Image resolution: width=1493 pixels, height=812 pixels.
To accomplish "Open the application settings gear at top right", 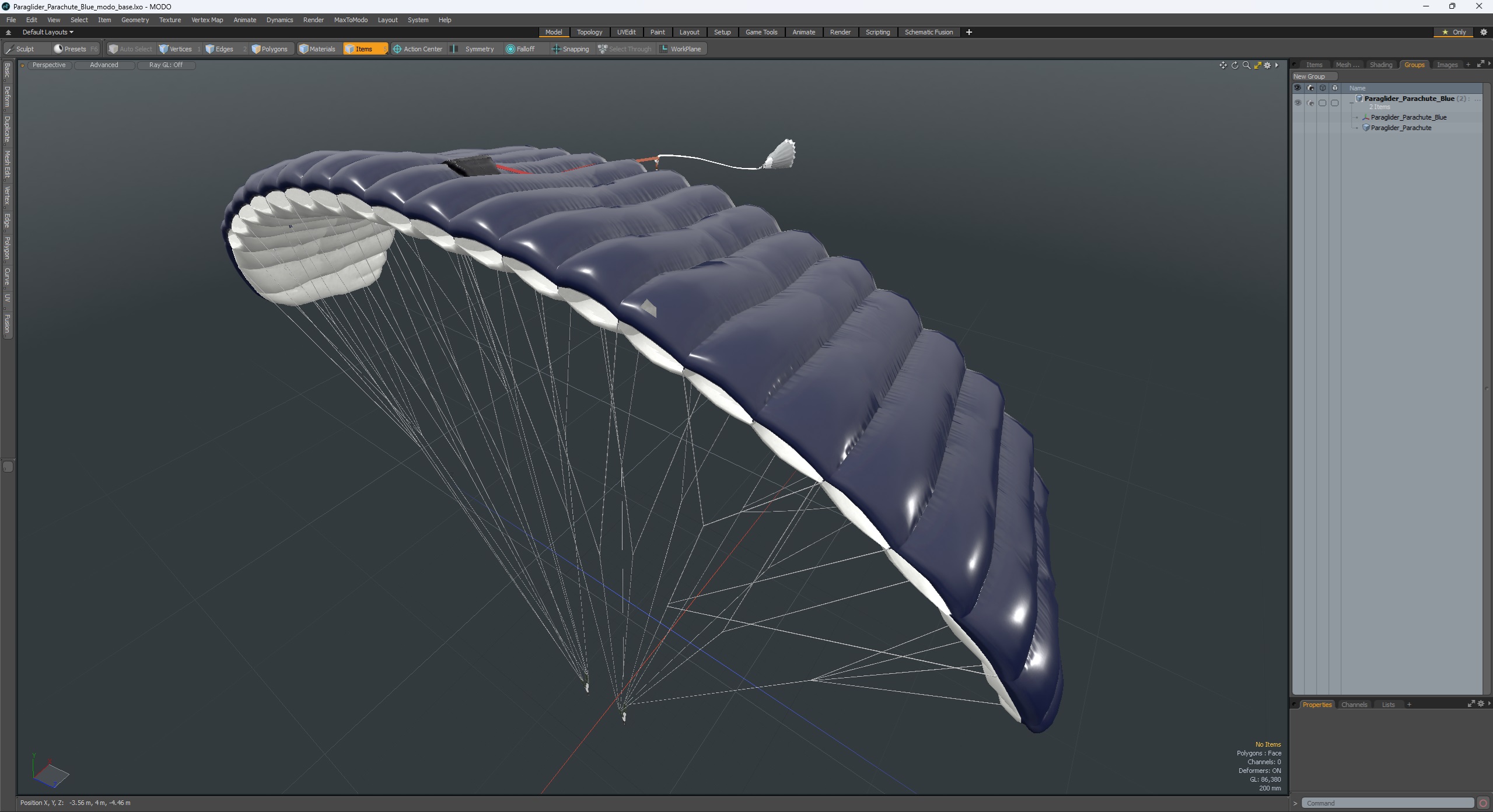I will [x=1484, y=32].
